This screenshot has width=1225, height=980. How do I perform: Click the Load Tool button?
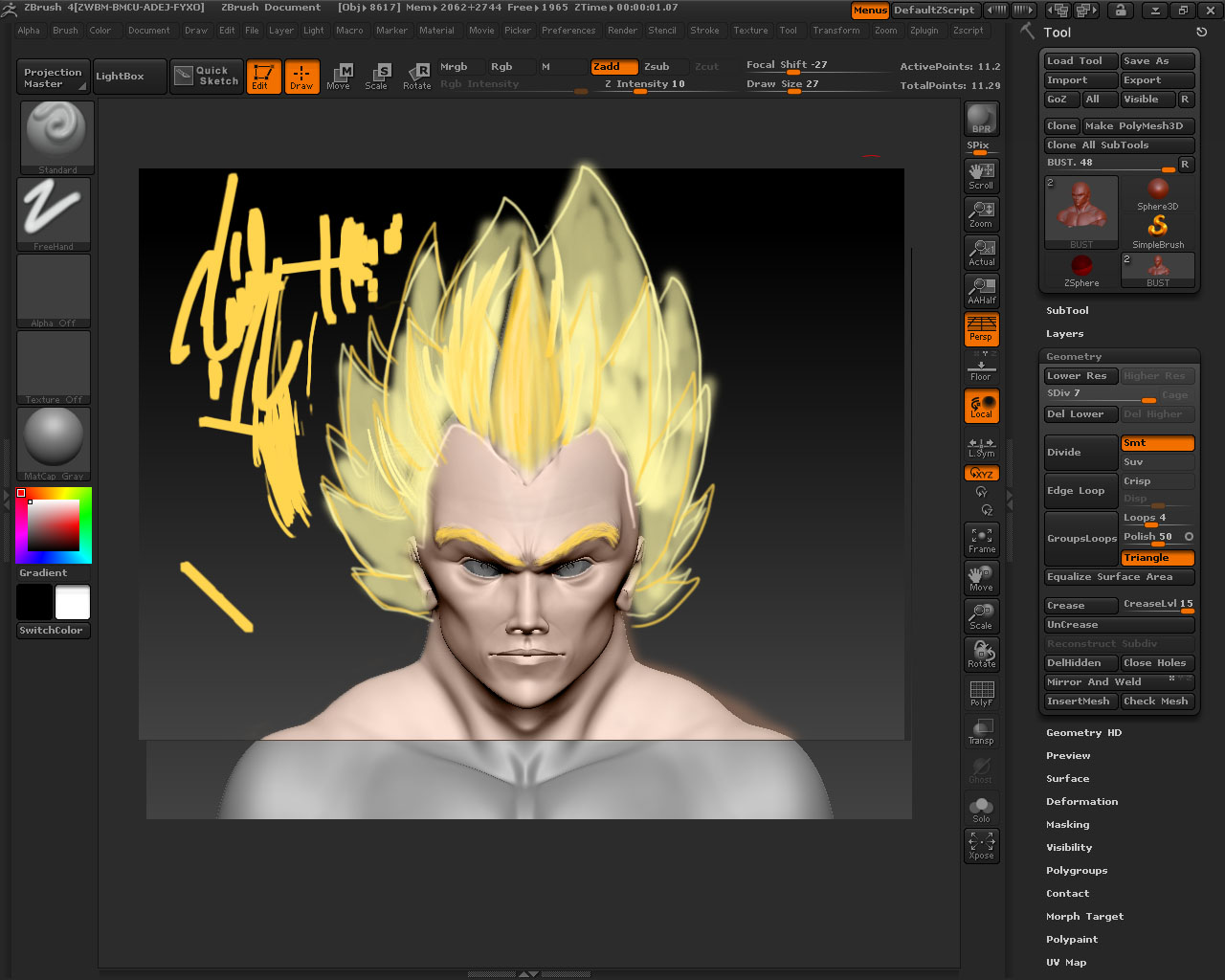pos(1080,61)
